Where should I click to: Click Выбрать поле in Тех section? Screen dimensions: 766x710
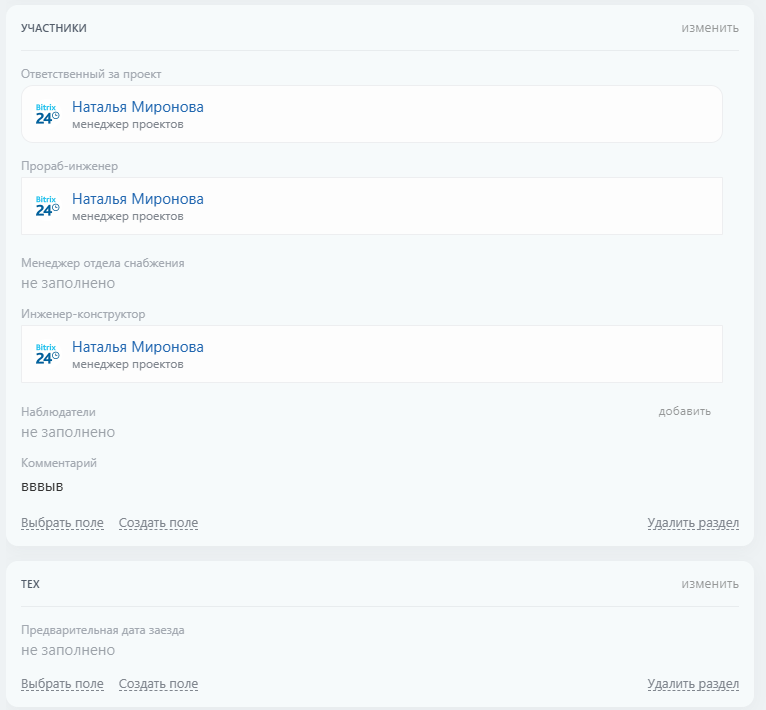click(x=62, y=685)
